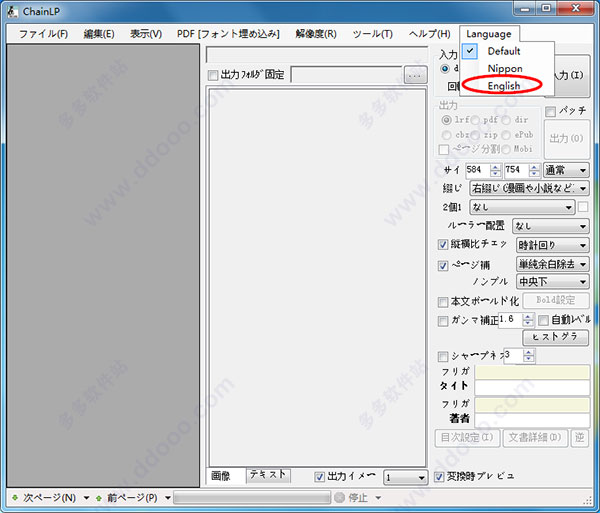
Task: Switch to the テキスト tab
Action: [x=268, y=475]
